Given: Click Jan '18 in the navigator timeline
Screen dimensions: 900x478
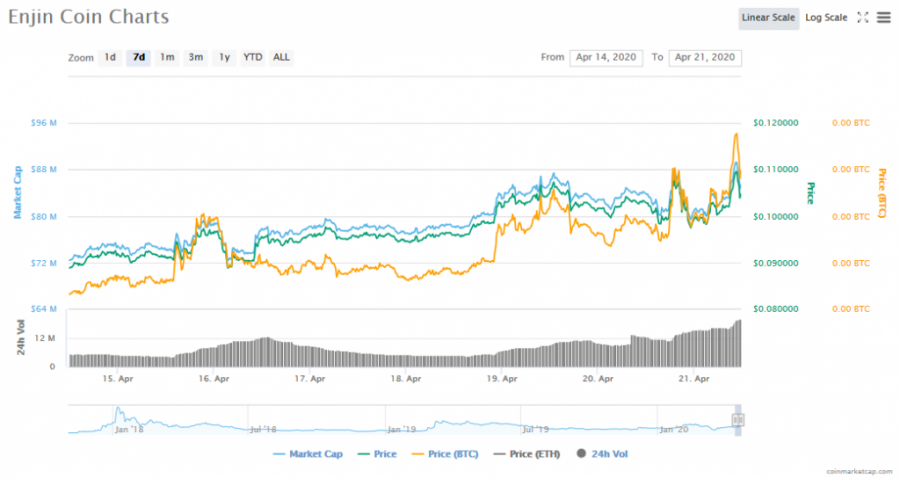Looking at the screenshot, I should tap(129, 429).
